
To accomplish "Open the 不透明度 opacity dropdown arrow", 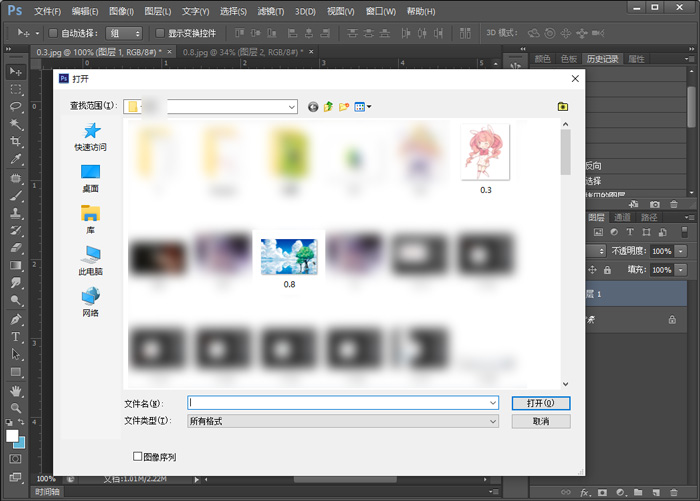I will [x=681, y=251].
